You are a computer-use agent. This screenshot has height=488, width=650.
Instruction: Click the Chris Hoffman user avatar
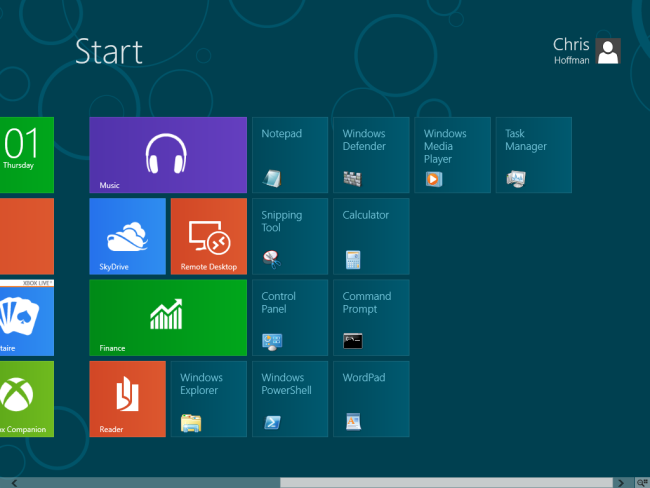(608, 51)
